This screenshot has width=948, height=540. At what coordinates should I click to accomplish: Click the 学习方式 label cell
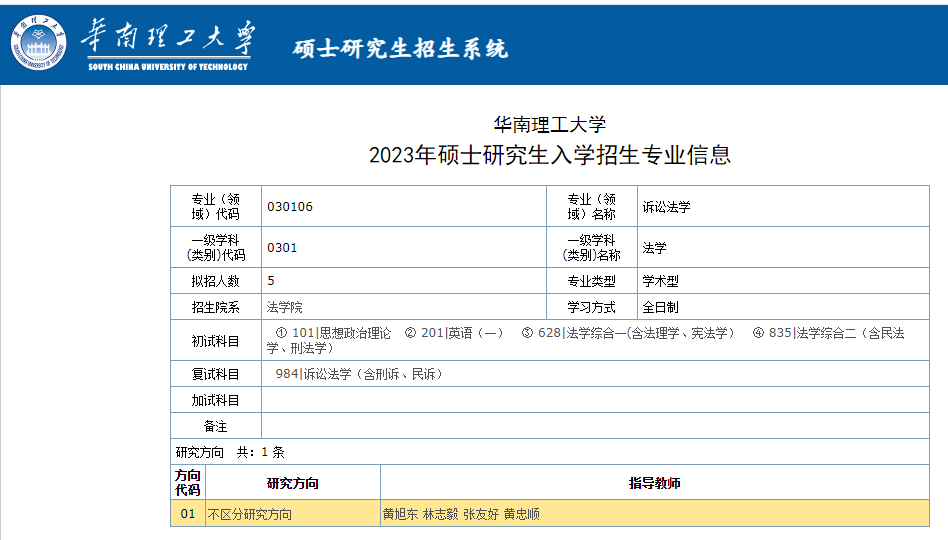[591, 307]
